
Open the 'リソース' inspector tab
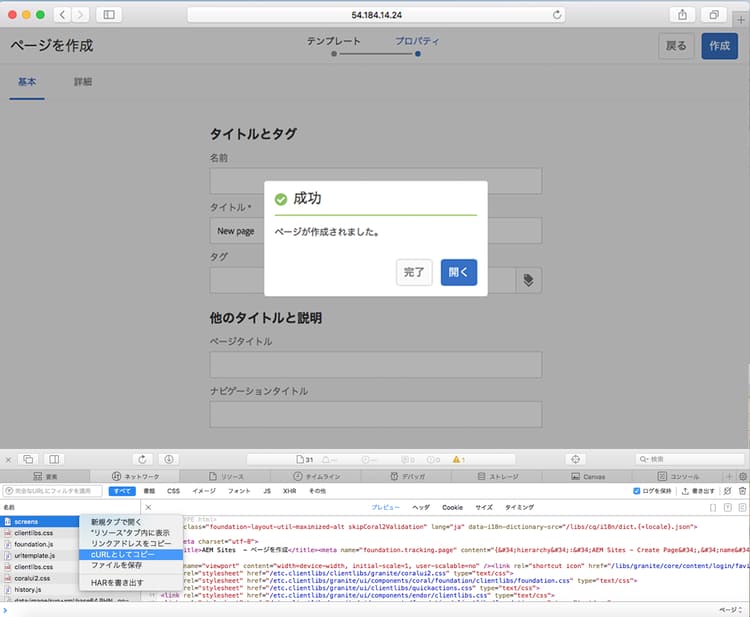[226, 476]
